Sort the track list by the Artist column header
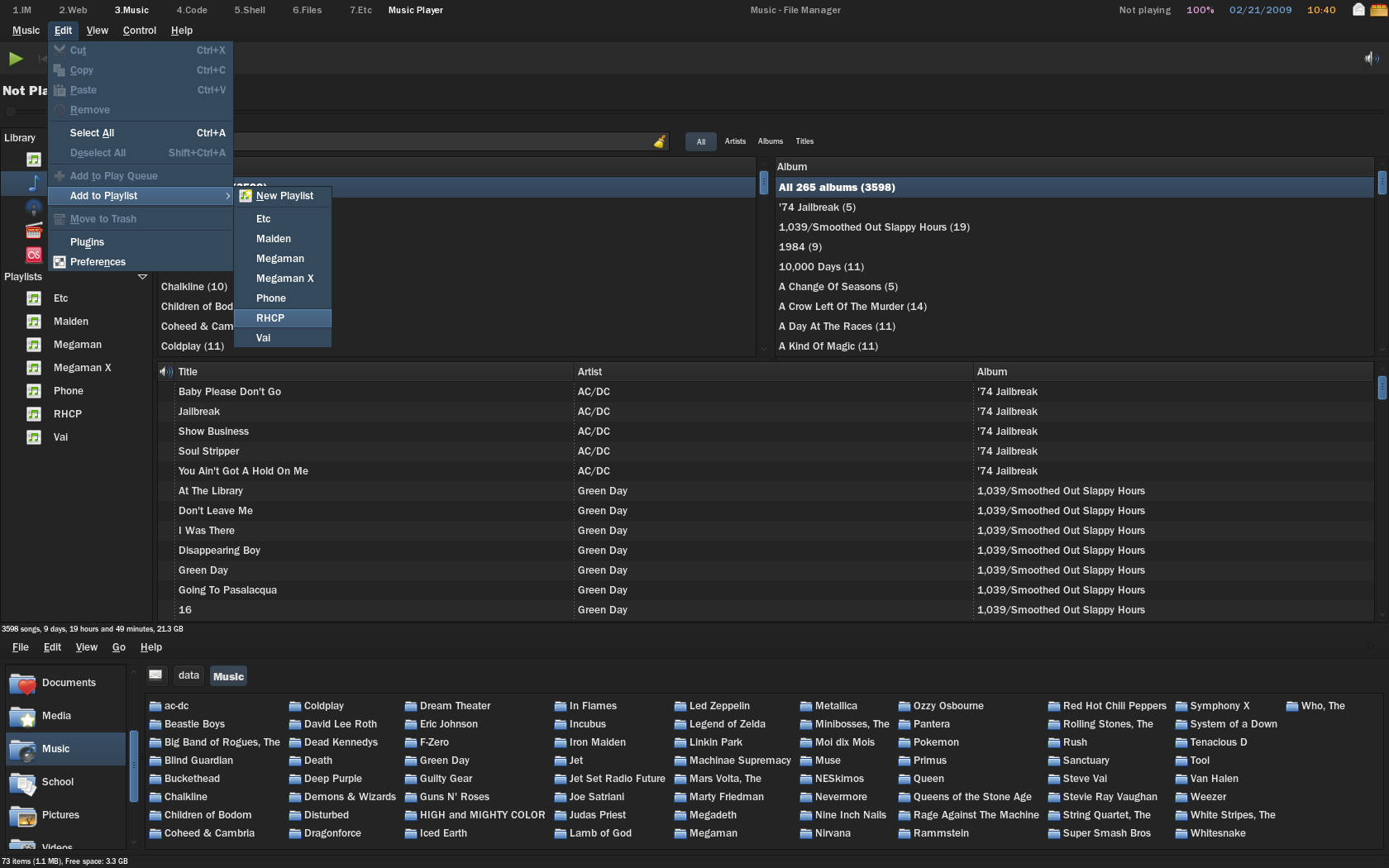The width and height of the screenshot is (1389, 868). 774,372
